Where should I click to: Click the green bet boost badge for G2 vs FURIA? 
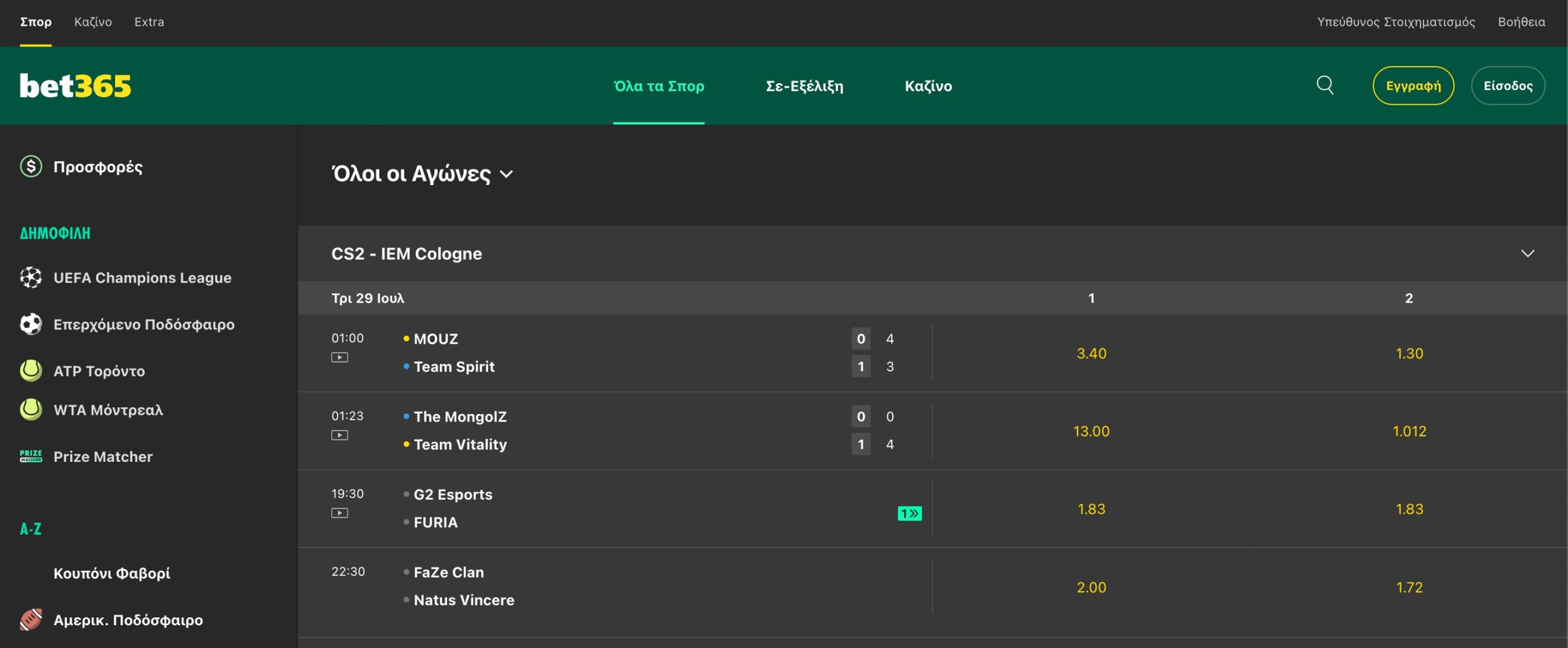pyautogui.click(x=910, y=513)
